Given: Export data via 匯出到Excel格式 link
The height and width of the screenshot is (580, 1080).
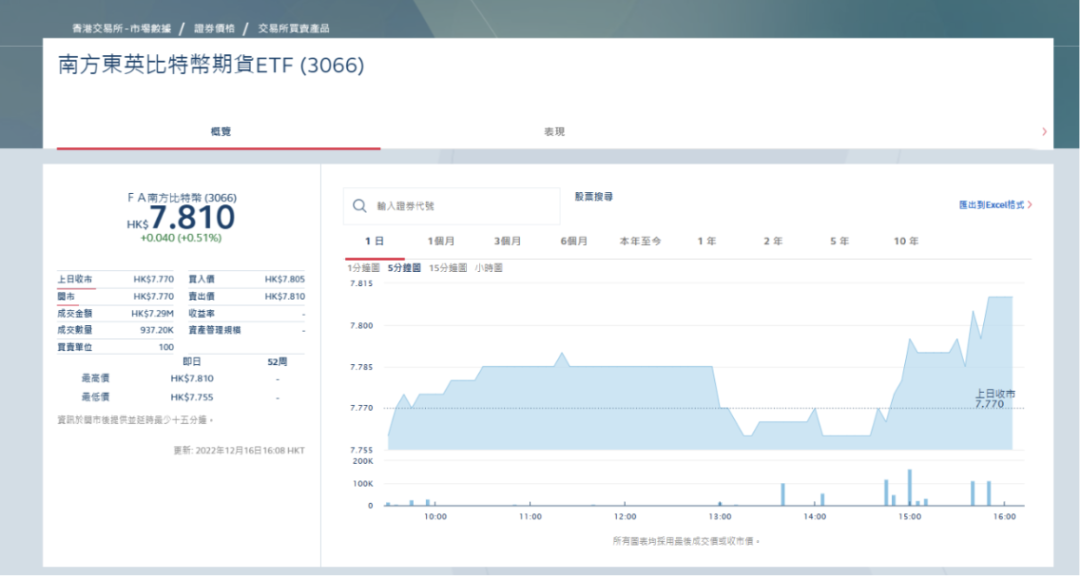Looking at the screenshot, I should [x=995, y=205].
